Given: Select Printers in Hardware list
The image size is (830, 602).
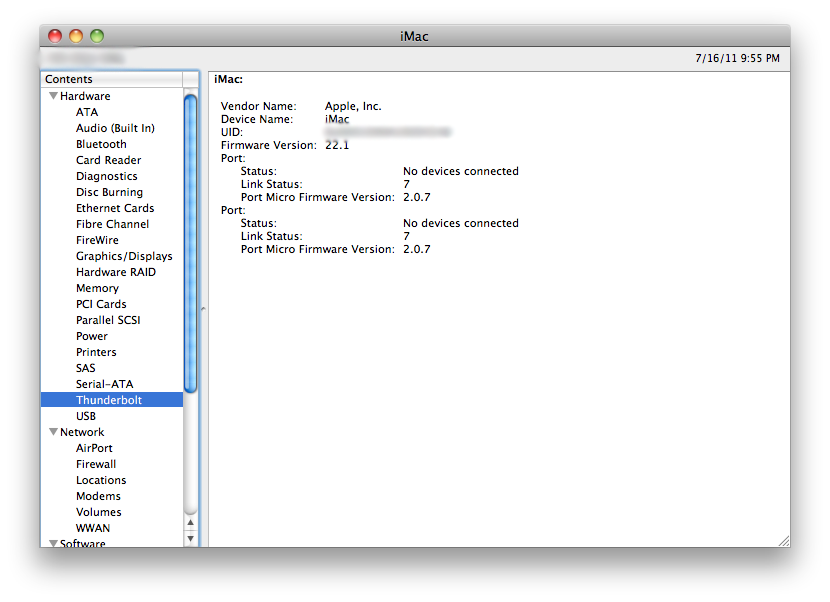Looking at the screenshot, I should pos(96,352).
